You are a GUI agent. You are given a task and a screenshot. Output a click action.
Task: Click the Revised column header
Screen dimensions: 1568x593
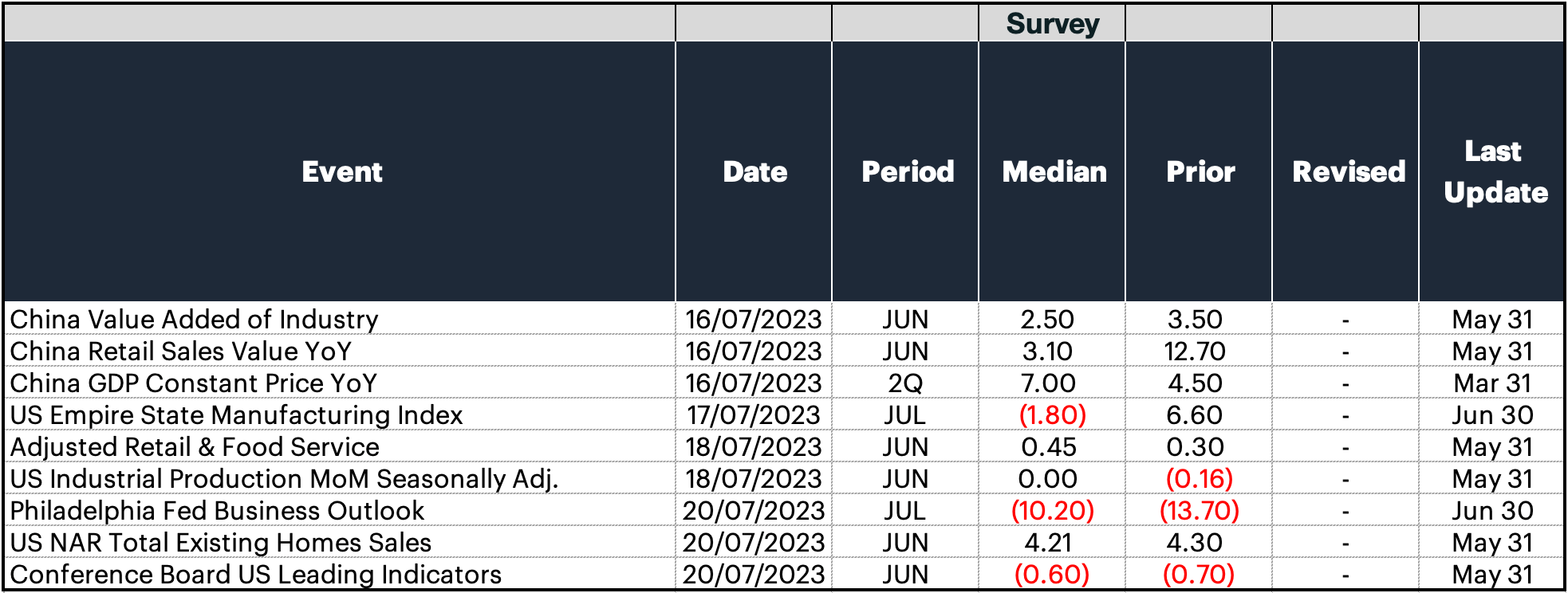[x=1348, y=171]
